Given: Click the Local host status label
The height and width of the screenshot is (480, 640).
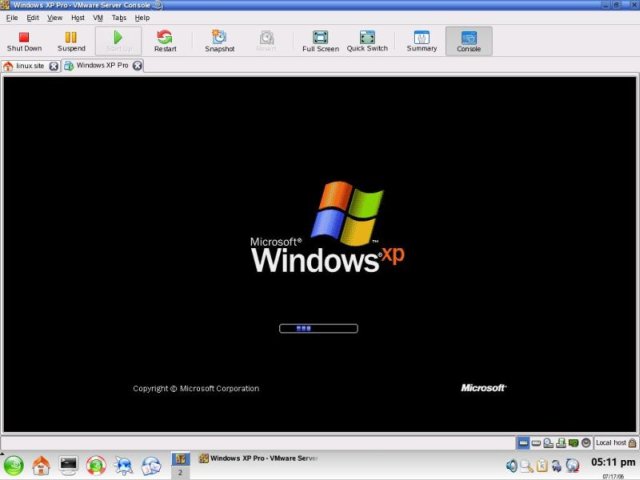Looking at the screenshot, I should [x=611, y=443].
